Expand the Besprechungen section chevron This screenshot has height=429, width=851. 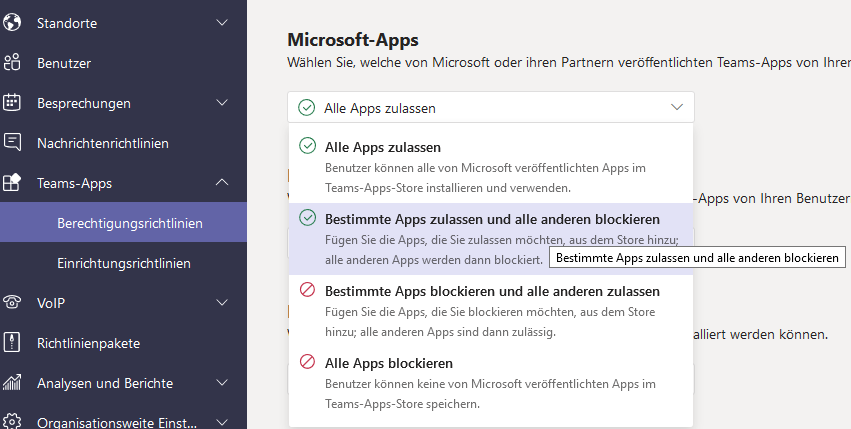222,103
